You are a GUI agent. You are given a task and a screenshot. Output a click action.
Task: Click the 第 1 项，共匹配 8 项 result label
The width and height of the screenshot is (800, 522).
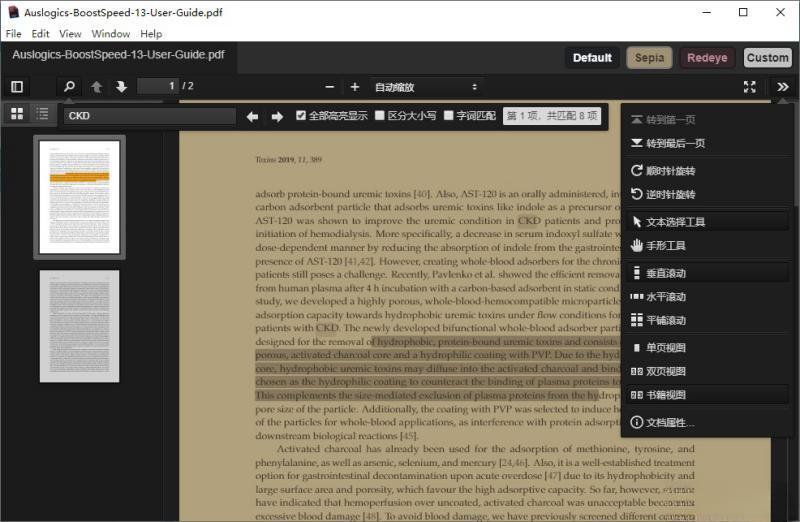(x=552, y=116)
